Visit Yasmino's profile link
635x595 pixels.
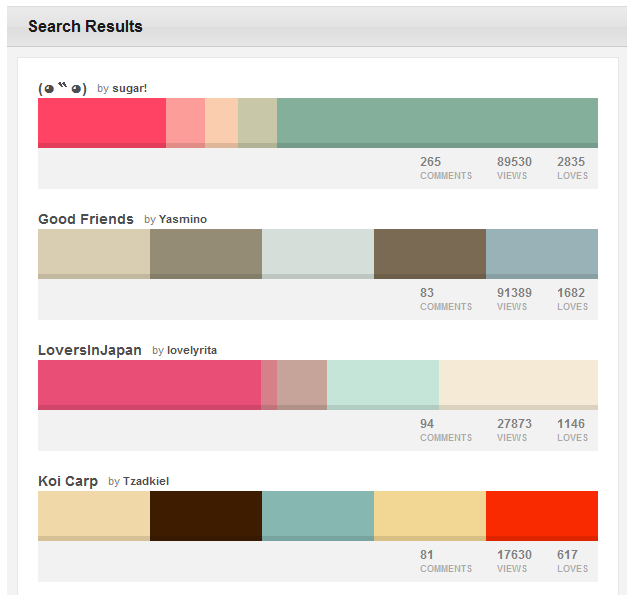coord(183,219)
